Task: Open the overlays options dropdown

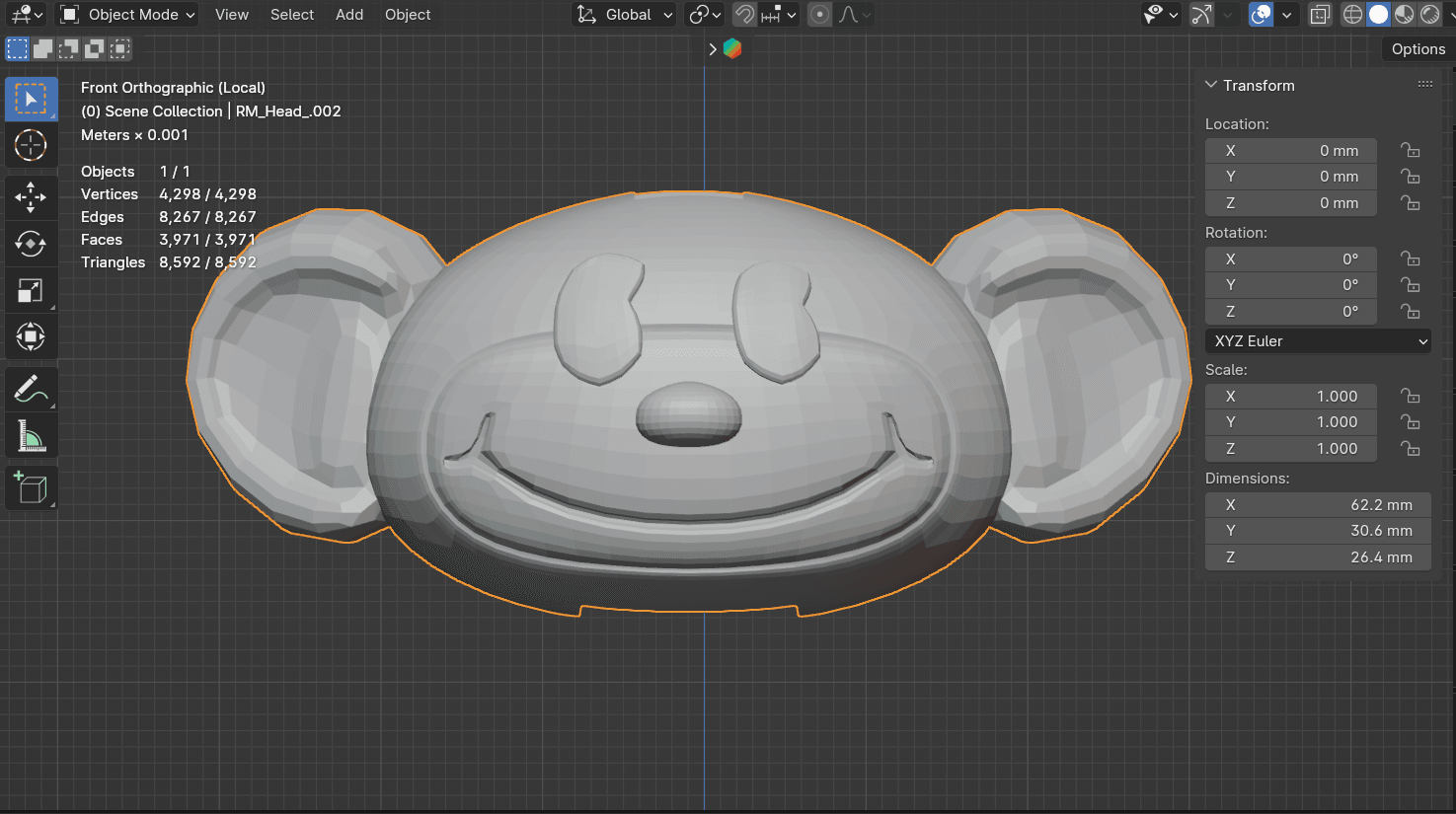Action: click(1286, 15)
